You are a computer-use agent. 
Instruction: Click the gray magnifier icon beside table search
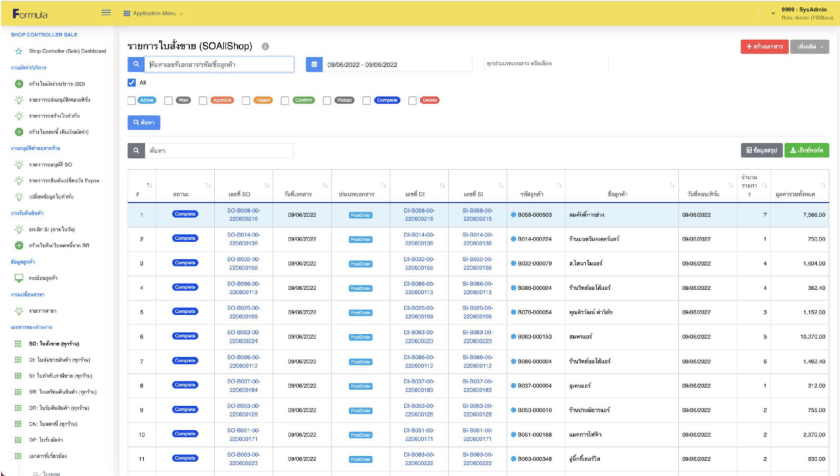136,150
